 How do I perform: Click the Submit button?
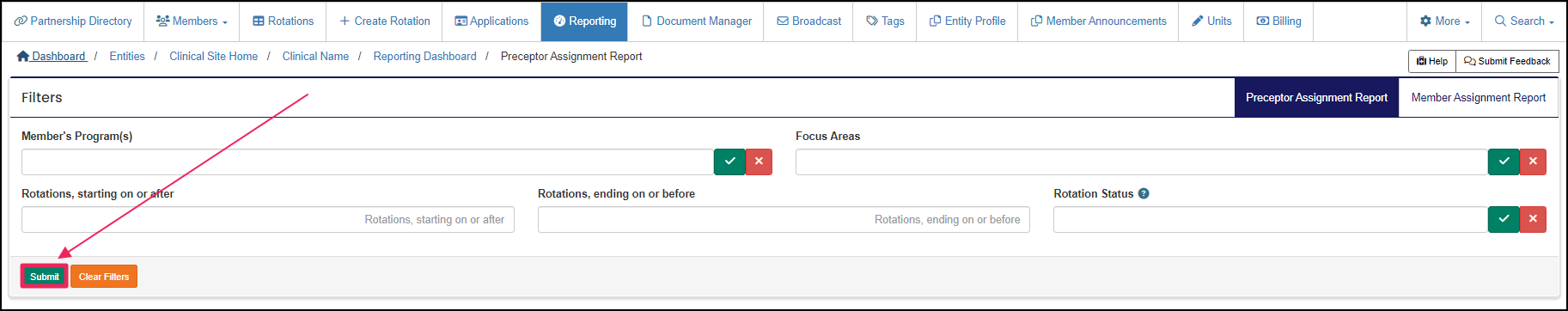45,277
